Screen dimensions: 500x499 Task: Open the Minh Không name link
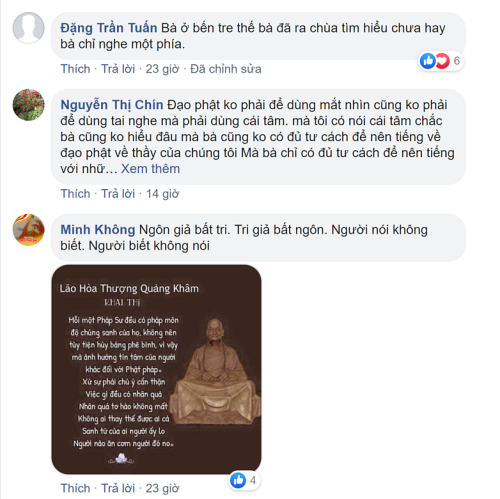(98, 230)
